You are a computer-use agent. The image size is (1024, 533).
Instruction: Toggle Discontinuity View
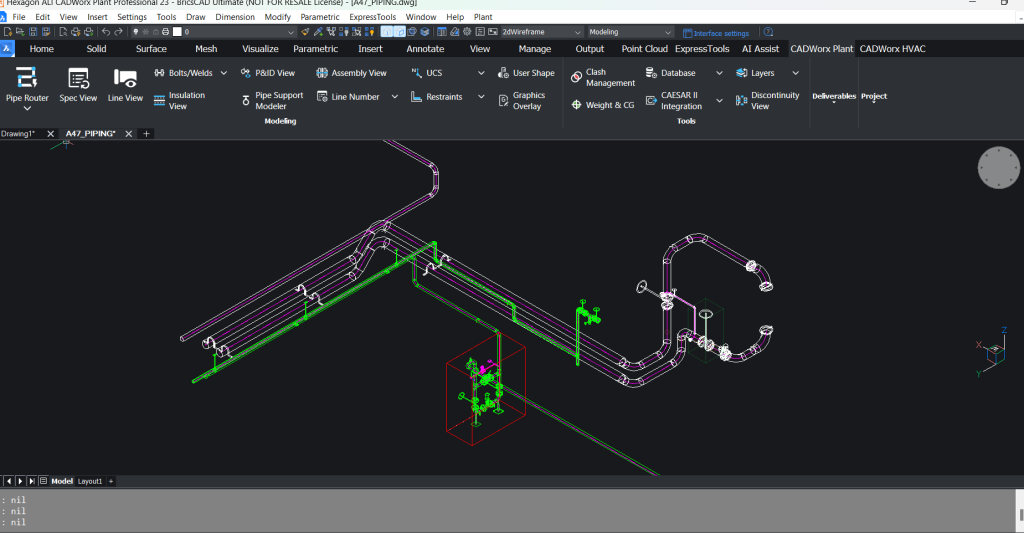767,101
